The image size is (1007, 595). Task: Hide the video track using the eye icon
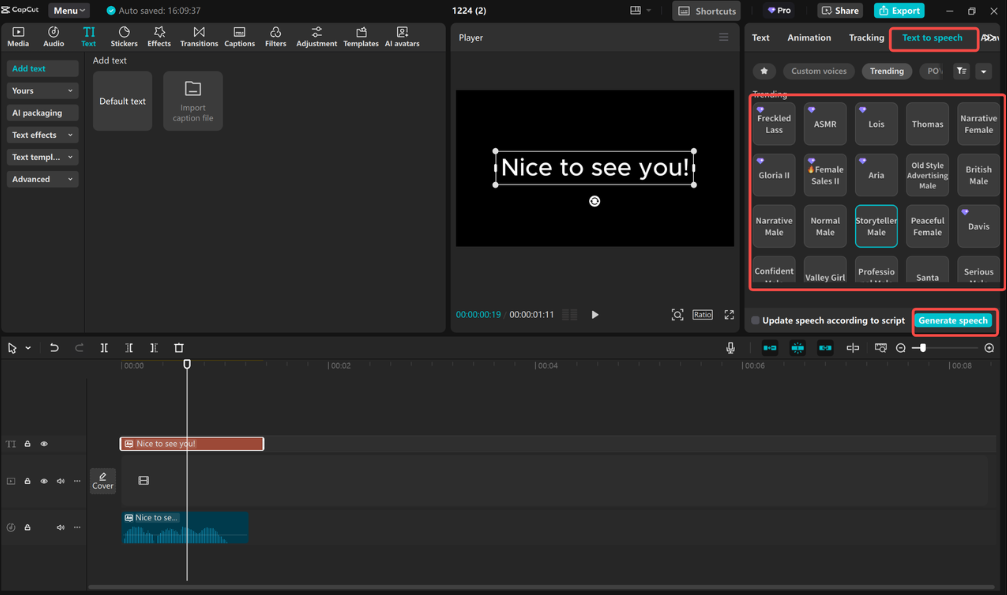43,481
